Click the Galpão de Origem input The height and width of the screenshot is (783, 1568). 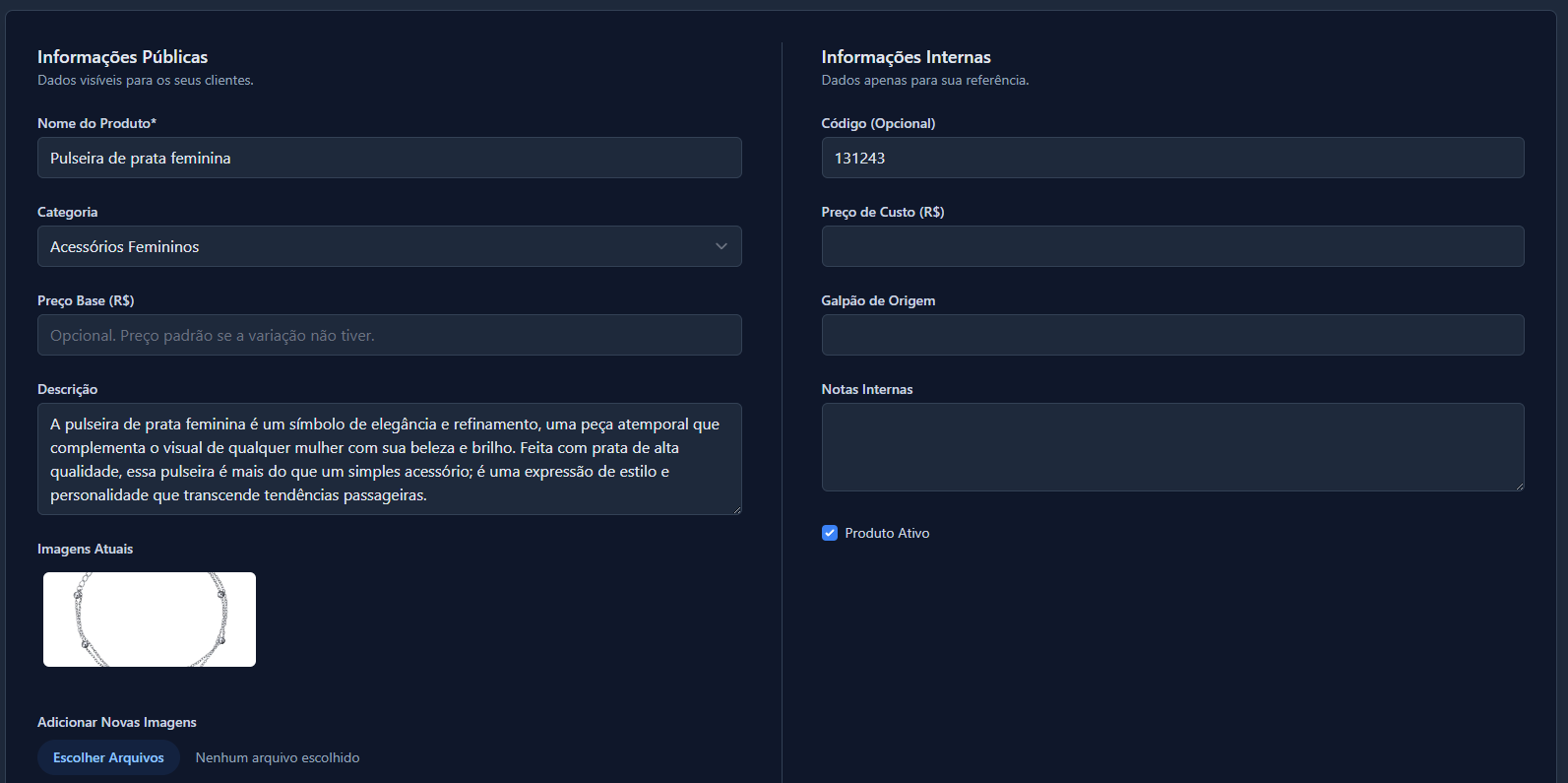tap(1171, 335)
